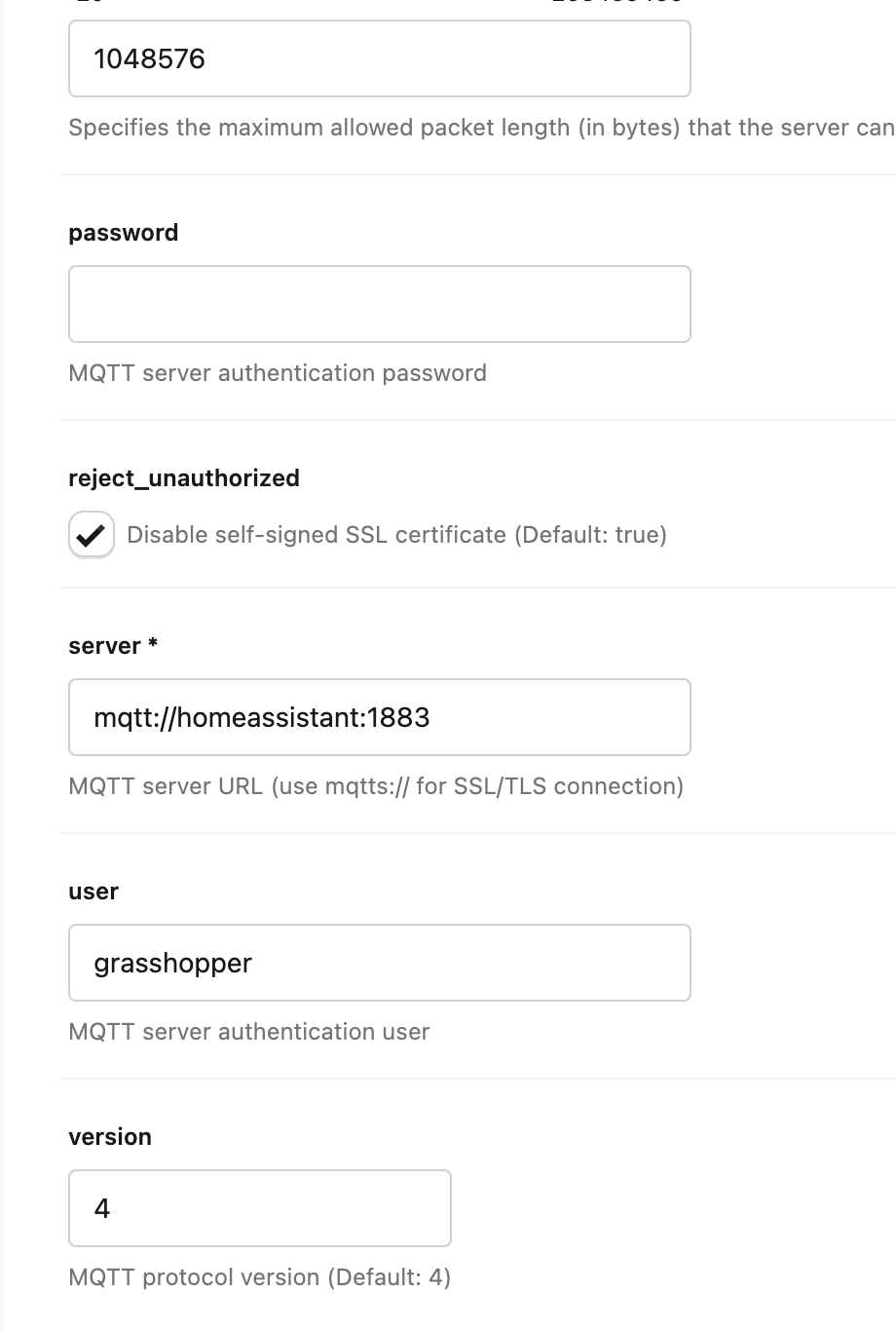Focus the version input field
This screenshot has height=1331, width=896.
click(259, 1208)
